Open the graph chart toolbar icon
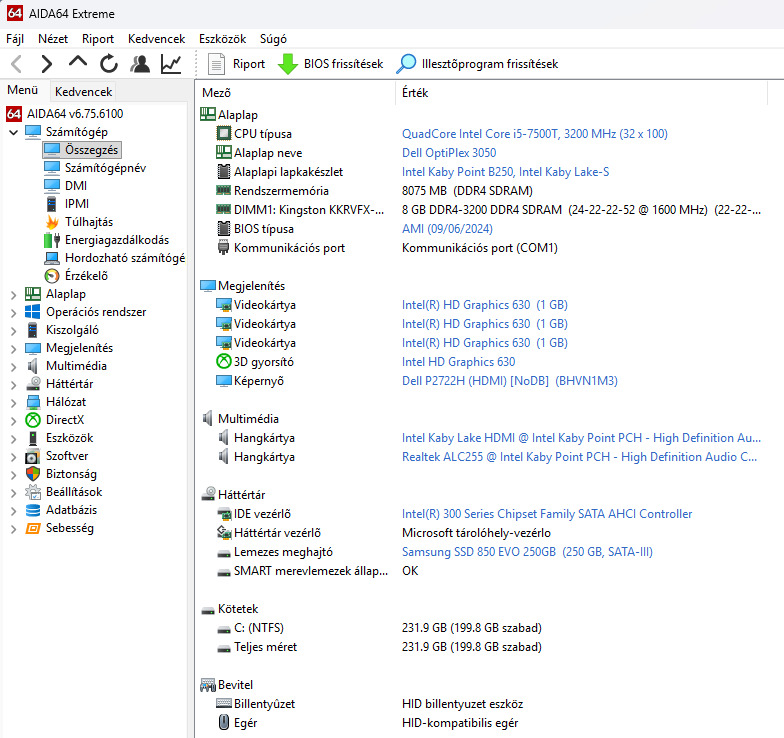 [x=171, y=64]
